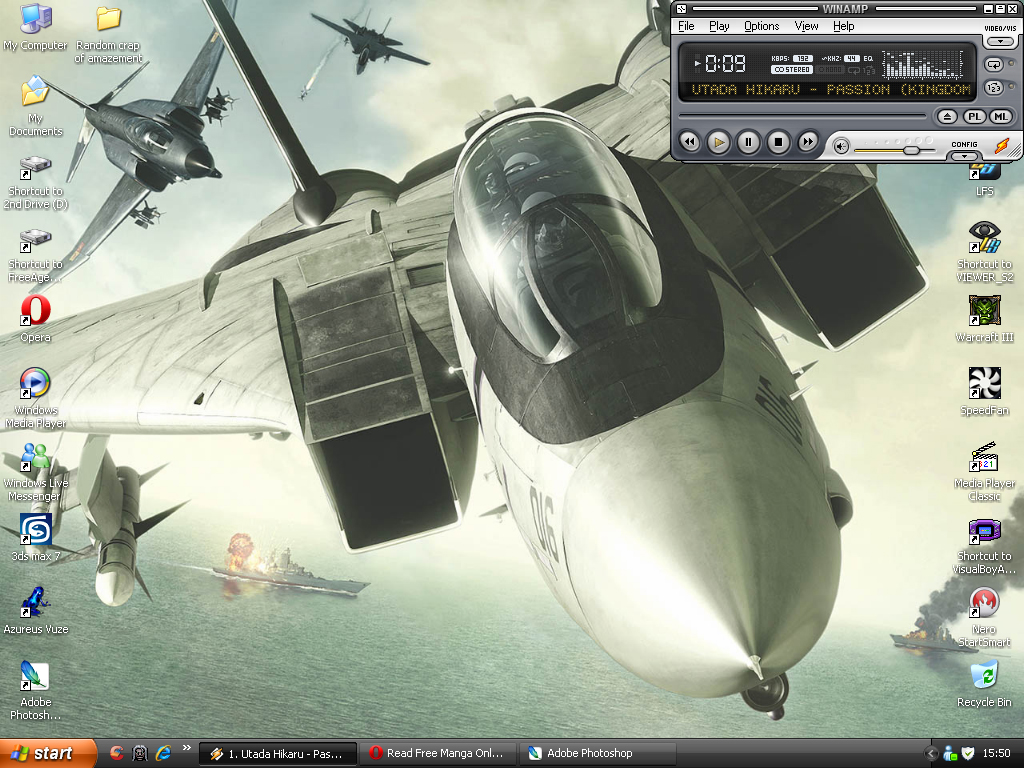Toggle repeat mode in Winamp
1024x768 pixels.
pyautogui.click(x=994, y=65)
